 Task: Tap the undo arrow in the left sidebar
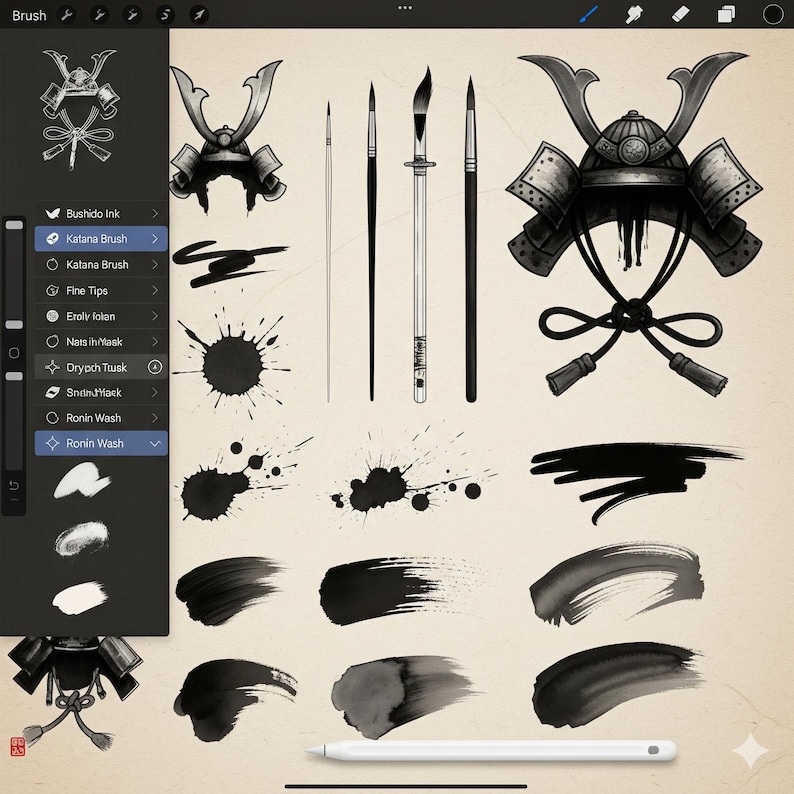point(14,486)
